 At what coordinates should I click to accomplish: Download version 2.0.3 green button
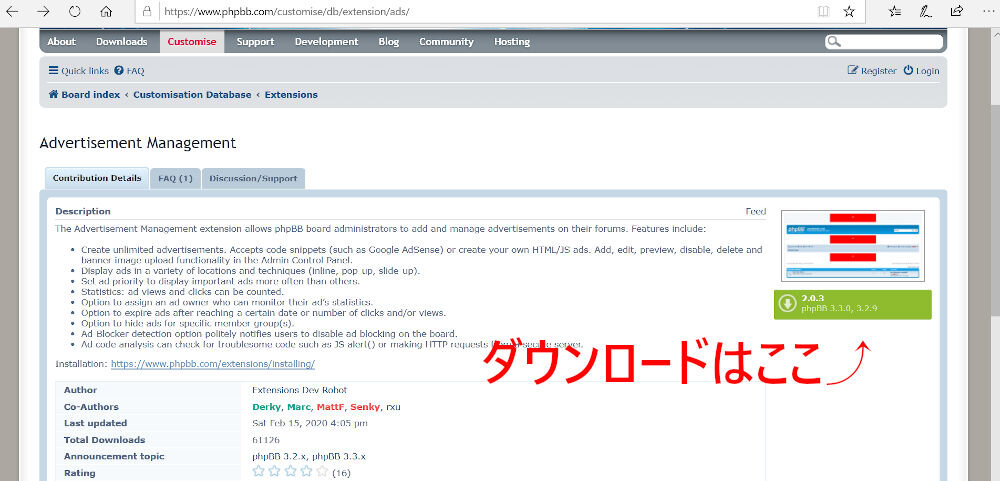852,304
